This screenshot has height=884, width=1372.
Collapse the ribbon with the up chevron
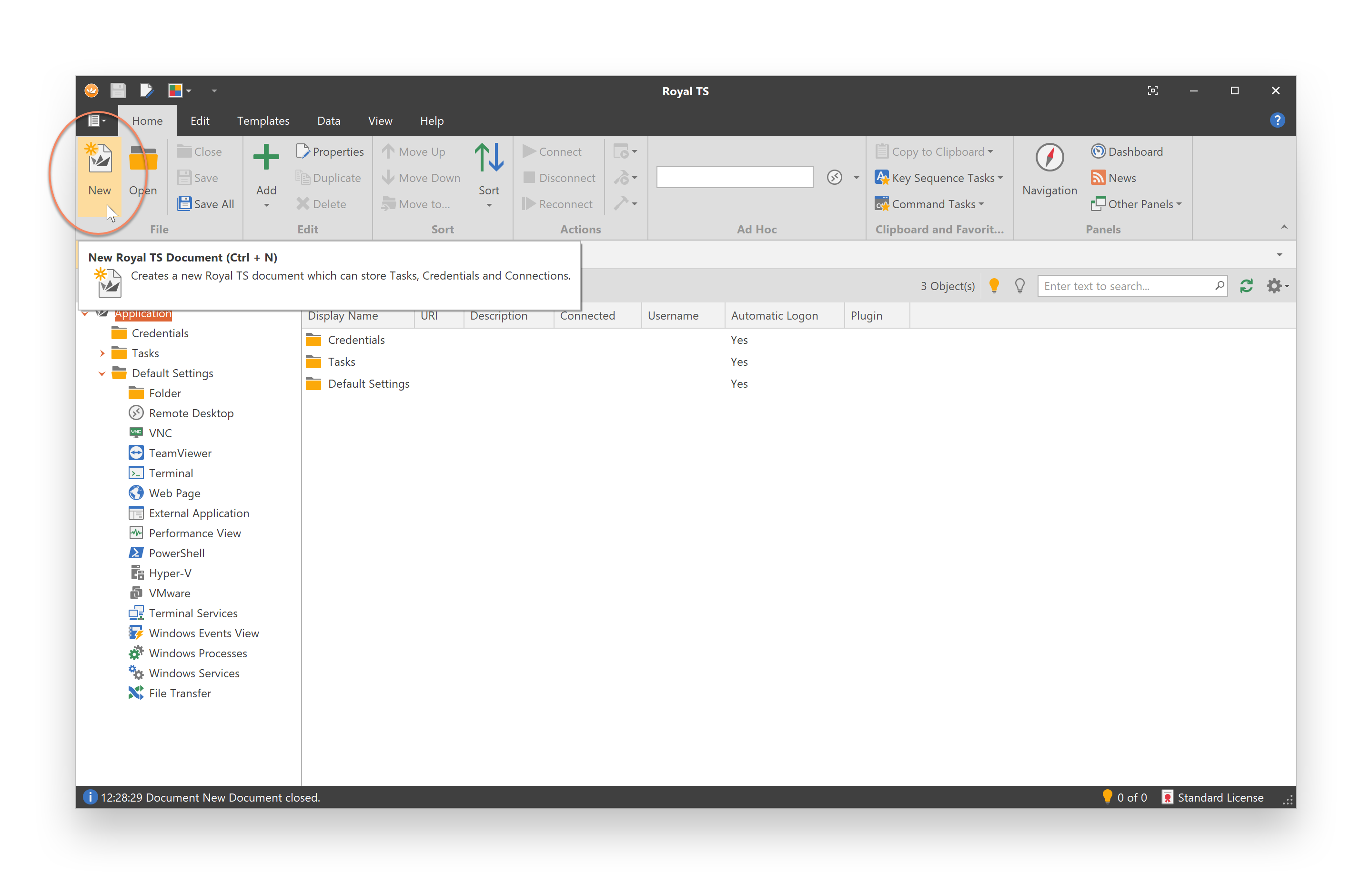click(1284, 227)
